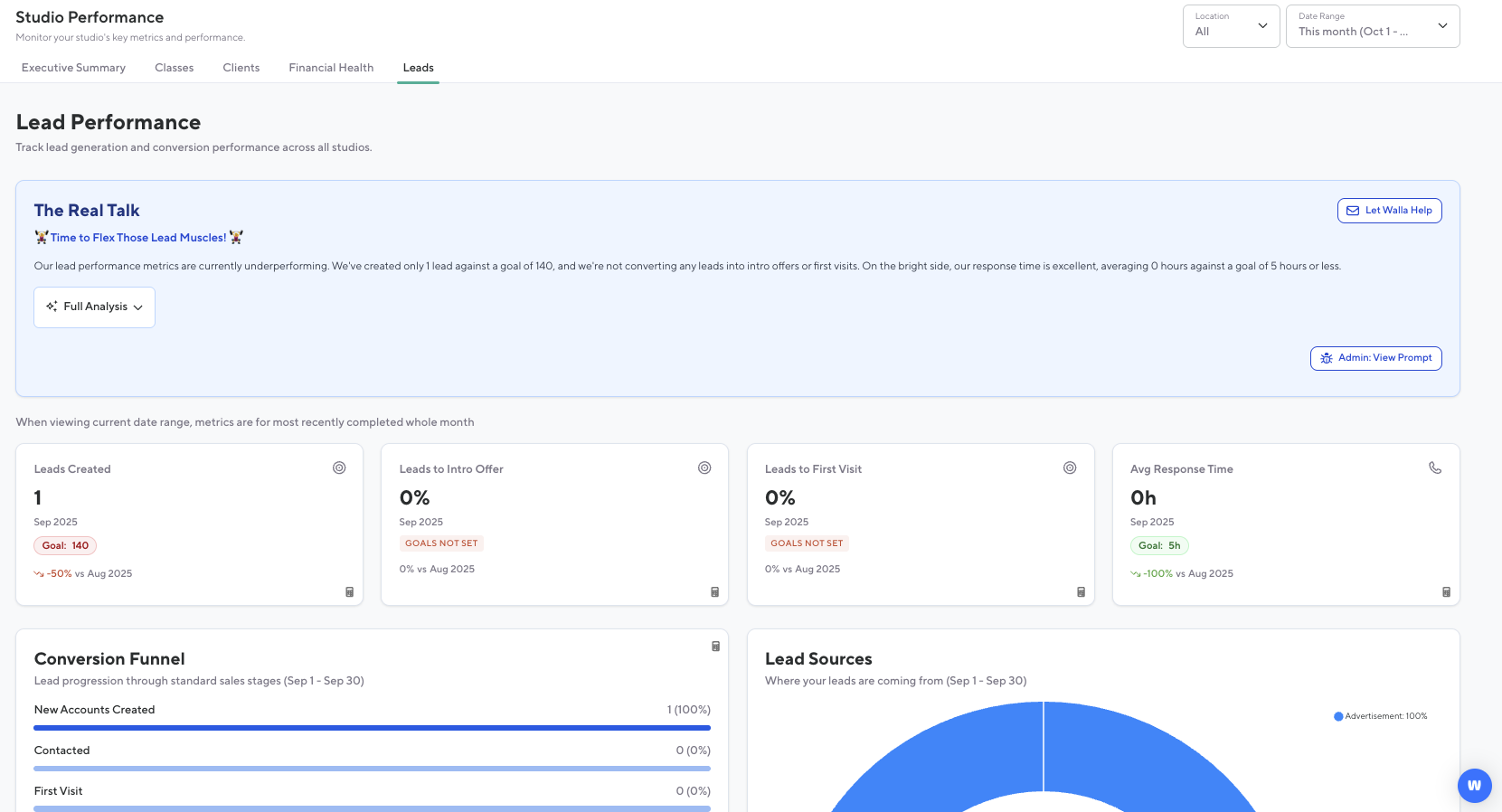This screenshot has width=1502, height=812.
Task: Open calculator icon on Leads Created card
Action: tap(350, 592)
